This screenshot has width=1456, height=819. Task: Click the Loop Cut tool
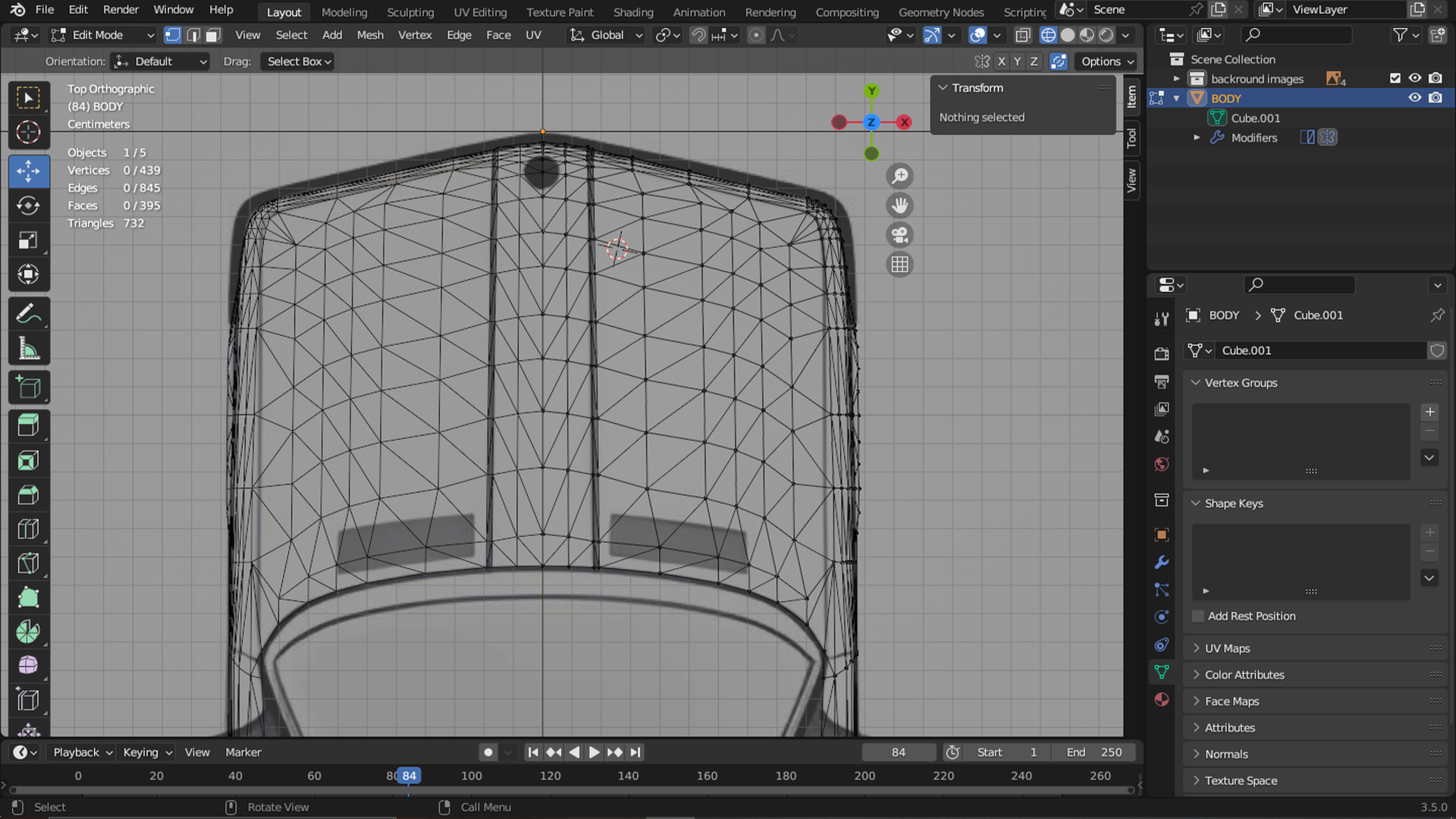(x=28, y=529)
